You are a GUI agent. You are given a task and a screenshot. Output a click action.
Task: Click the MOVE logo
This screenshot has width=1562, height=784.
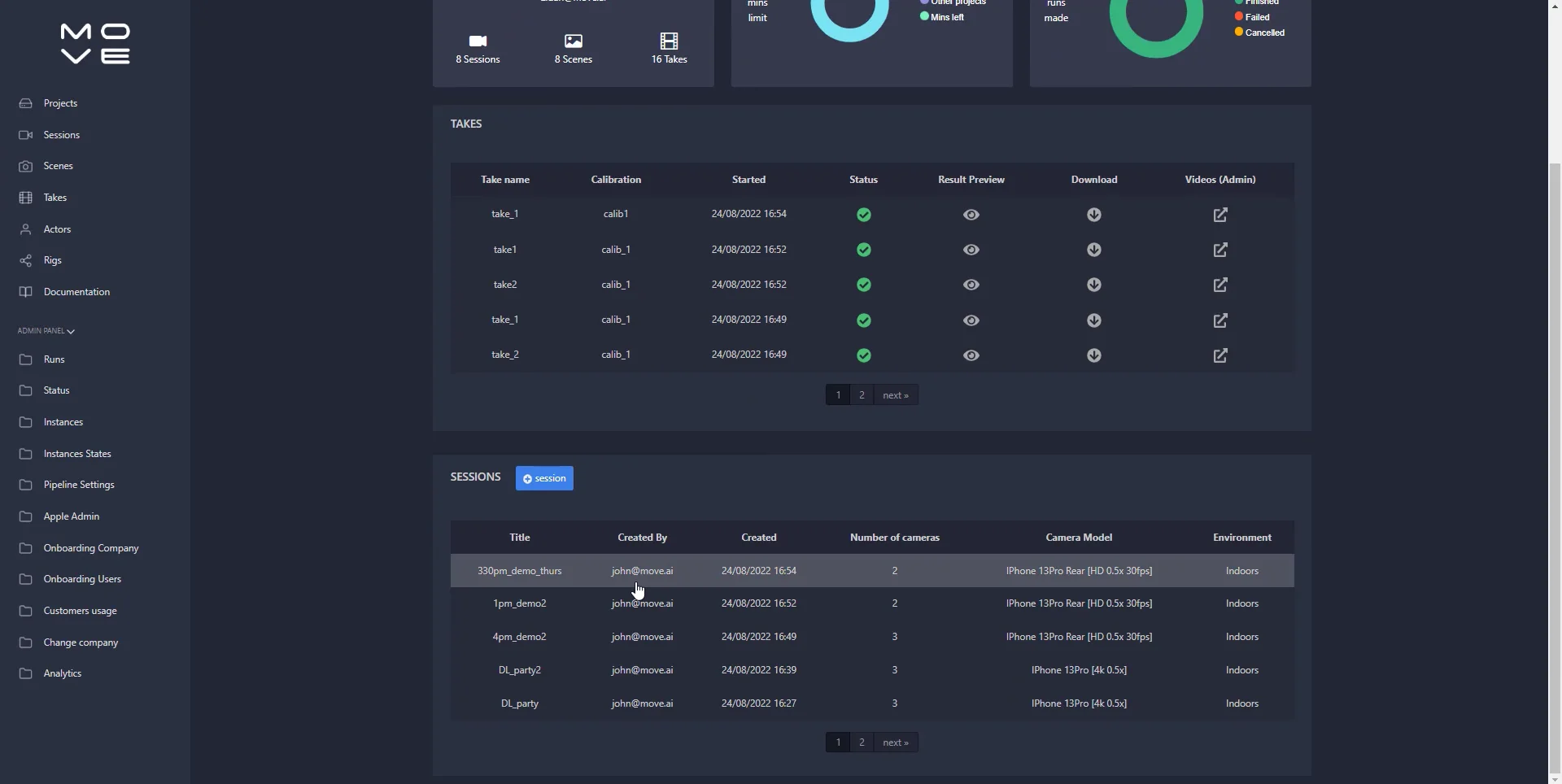(95, 44)
